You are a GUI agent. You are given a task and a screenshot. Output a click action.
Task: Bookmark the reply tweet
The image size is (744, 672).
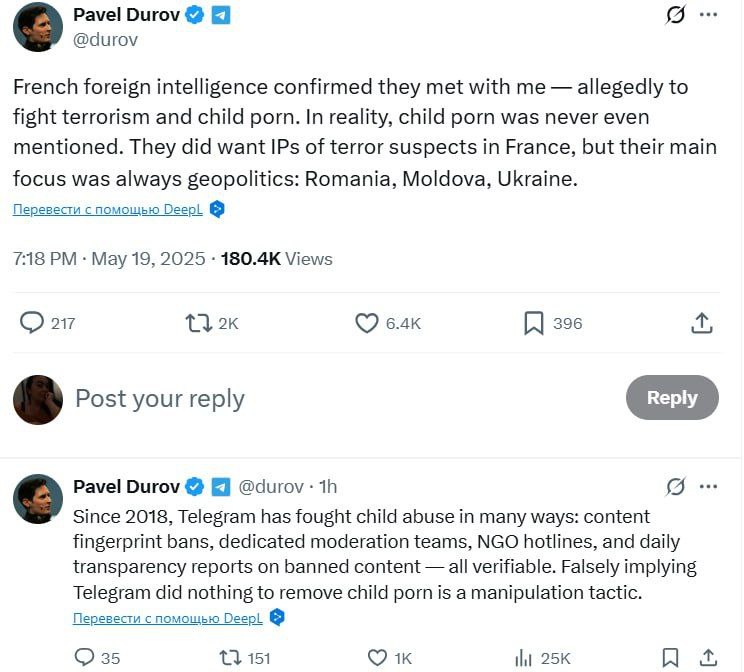(x=670, y=657)
